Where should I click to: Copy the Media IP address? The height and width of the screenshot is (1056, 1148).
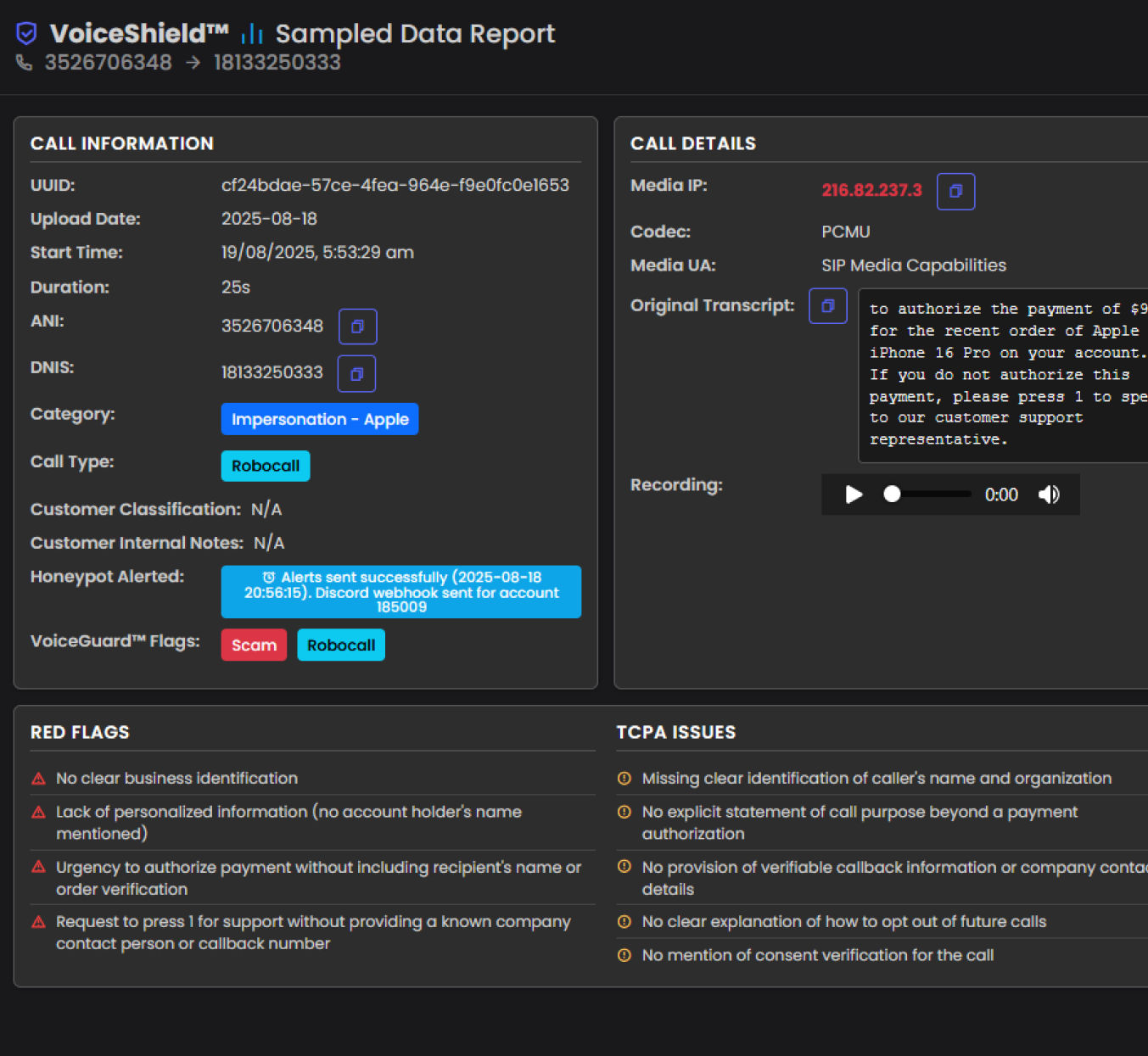[955, 192]
